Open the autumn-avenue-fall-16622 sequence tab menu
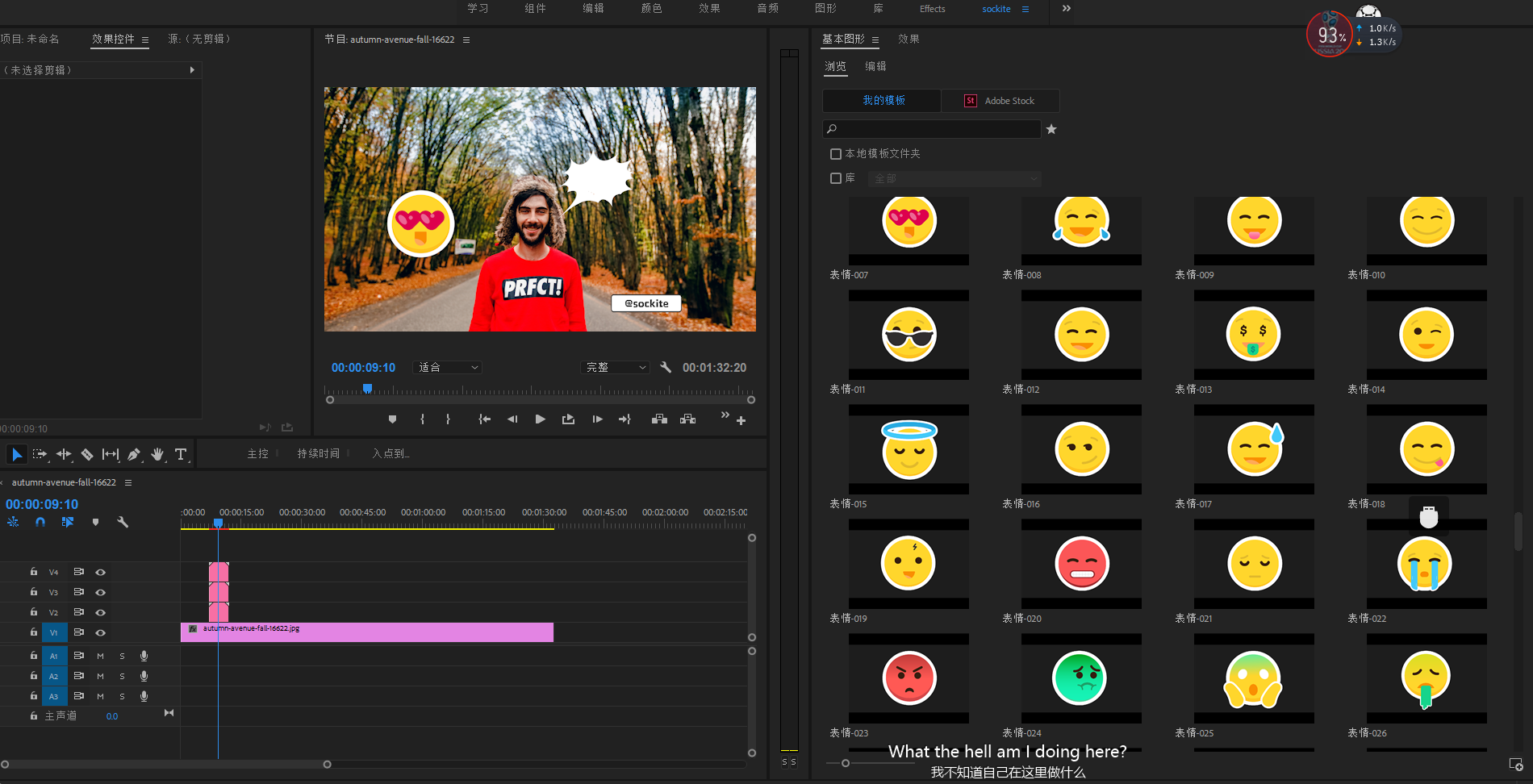This screenshot has height=784, width=1533. coord(128,482)
